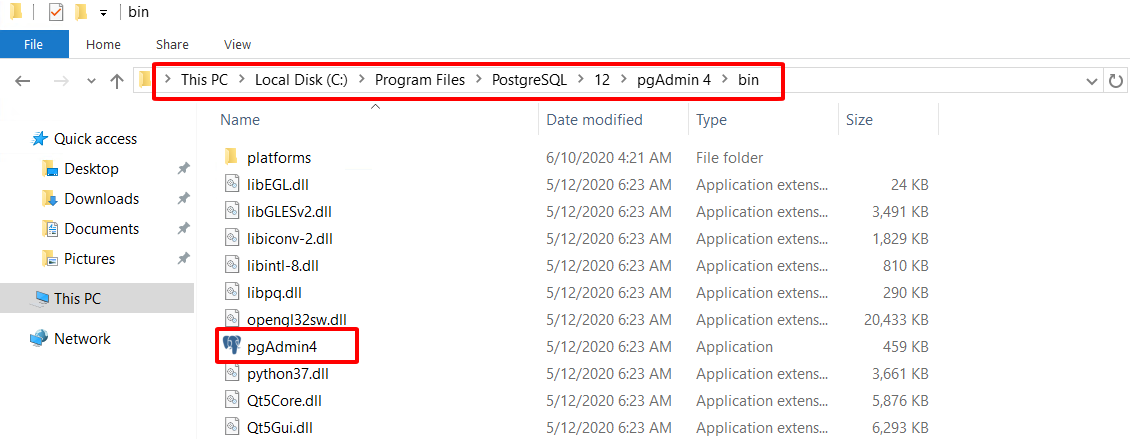The height and width of the screenshot is (439, 1130).
Task: Click the Refresh button in address bar
Action: (x=1116, y=81)
